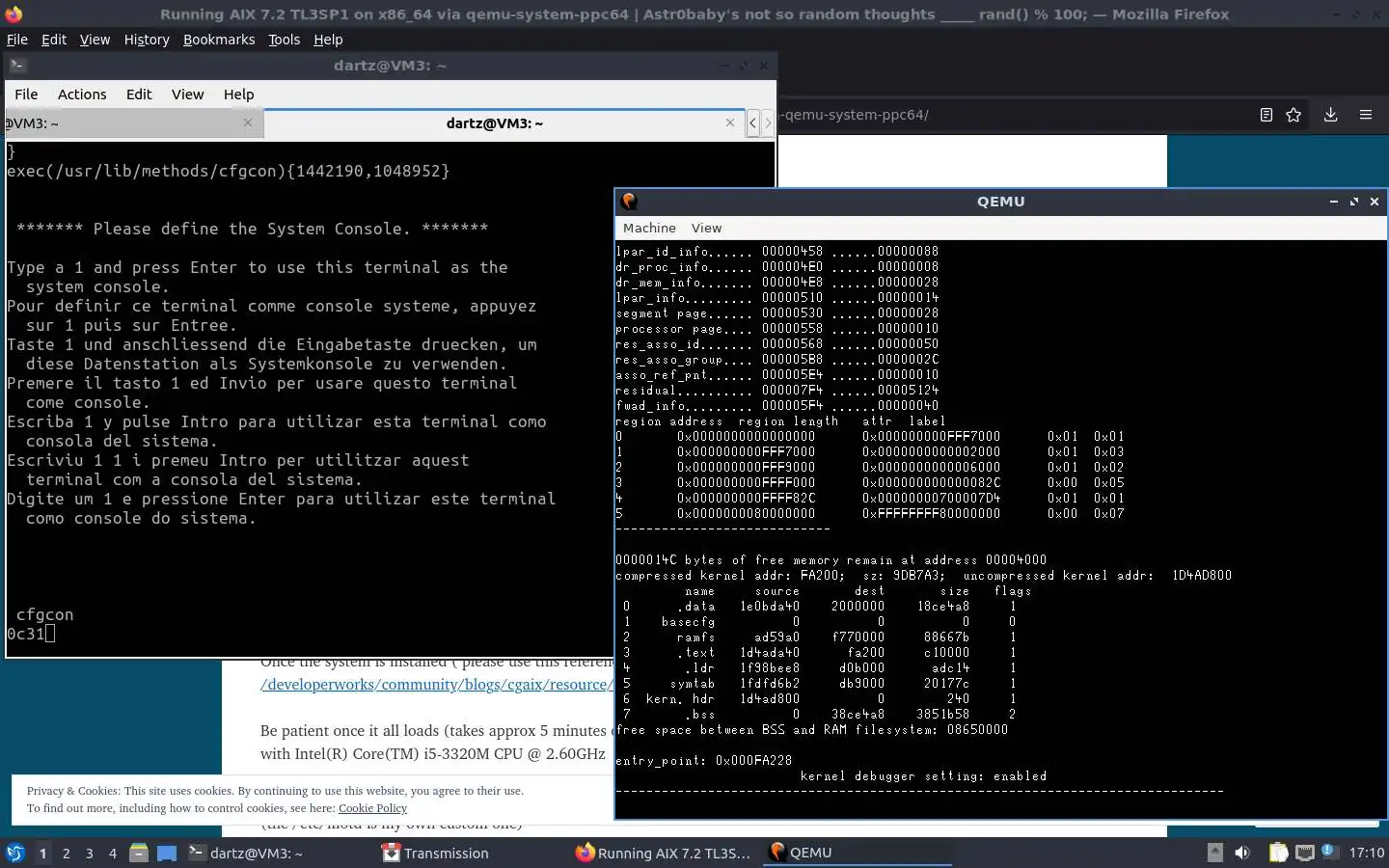Open QEMU Machine menu
This screenshot has width=1389, height=868.
click(x=649, y=228)
